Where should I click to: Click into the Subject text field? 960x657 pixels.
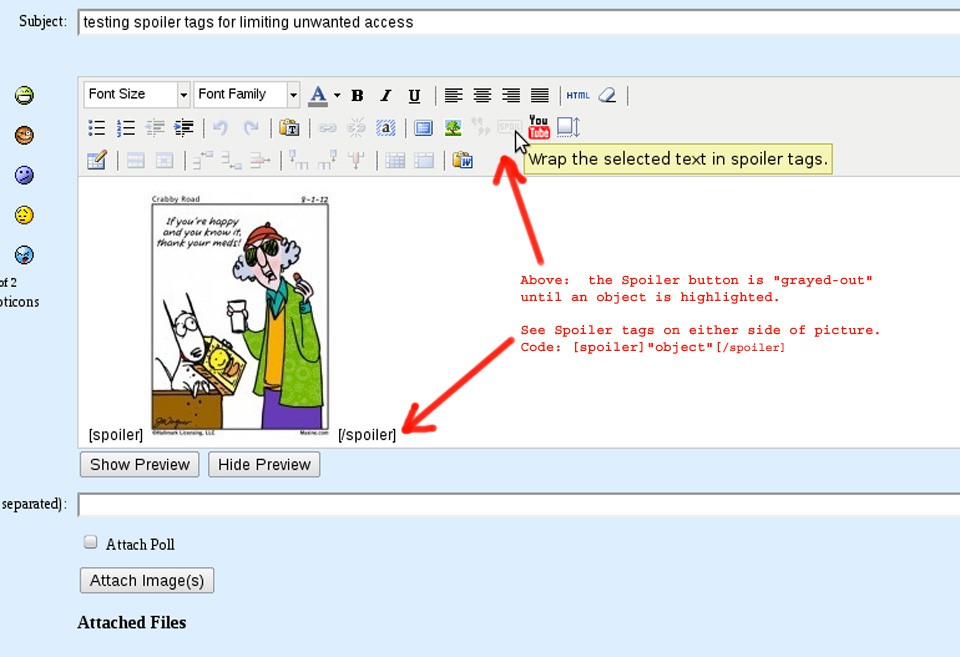click(518, 21)
